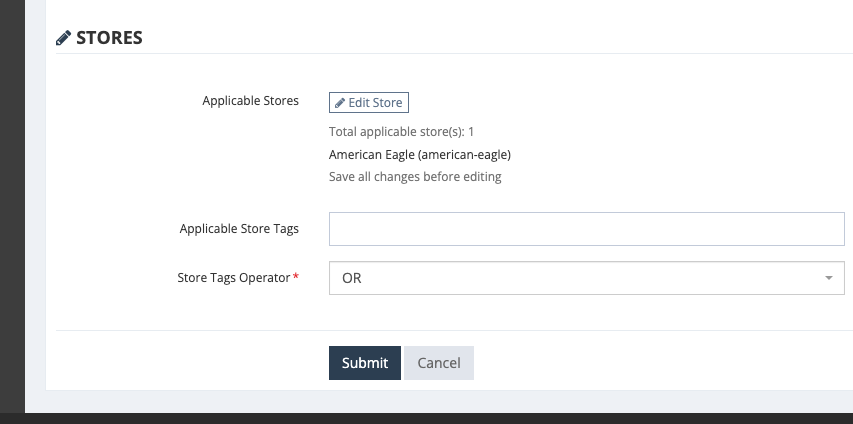853x424 pixels.
Task: Click the Total applicable store(s) count text
Action: click(401, 132)
